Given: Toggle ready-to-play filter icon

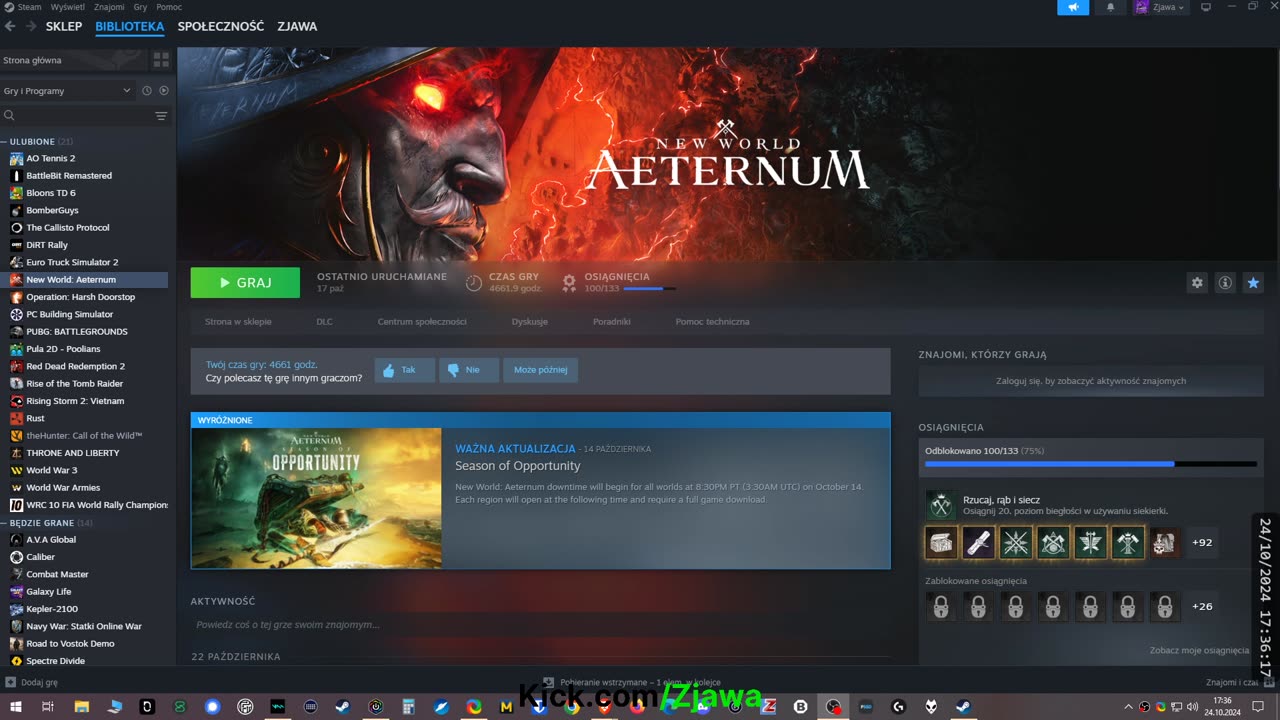Looking at the screenshot, I should pyautogui.click(x=164, y=91).
